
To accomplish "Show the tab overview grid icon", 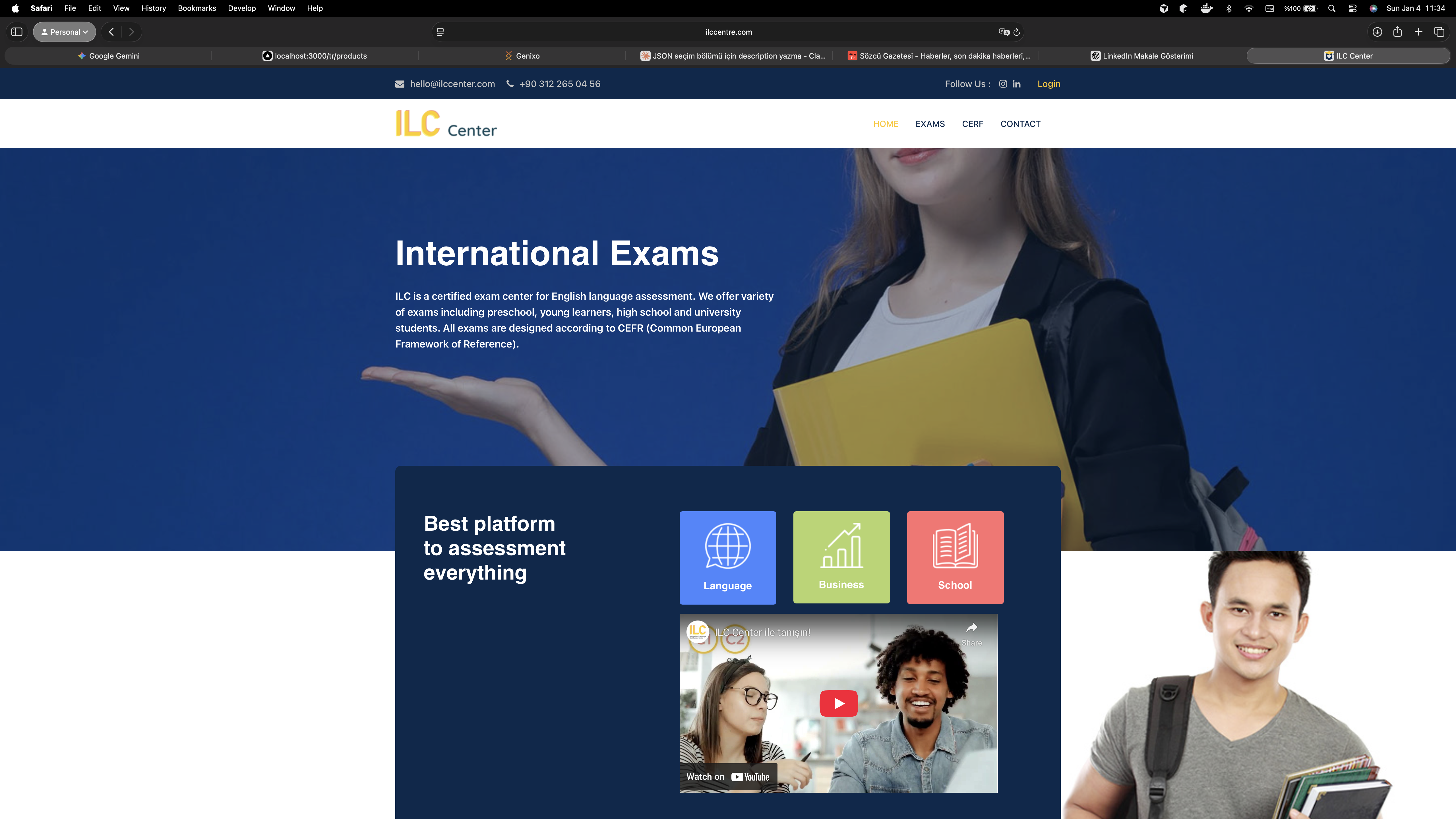I will click(1438, 32).
